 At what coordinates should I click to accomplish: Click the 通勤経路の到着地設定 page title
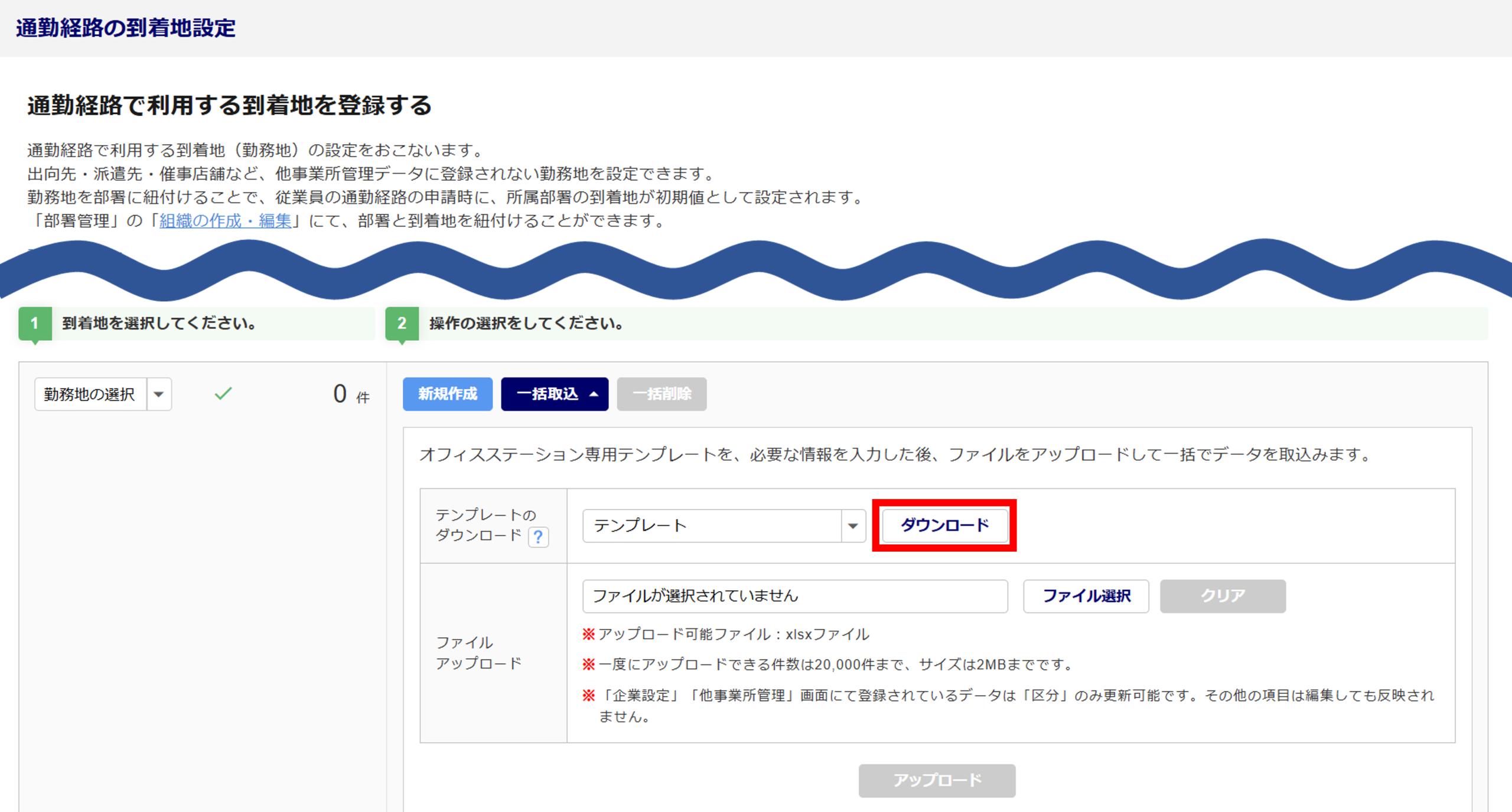[125, 28]
